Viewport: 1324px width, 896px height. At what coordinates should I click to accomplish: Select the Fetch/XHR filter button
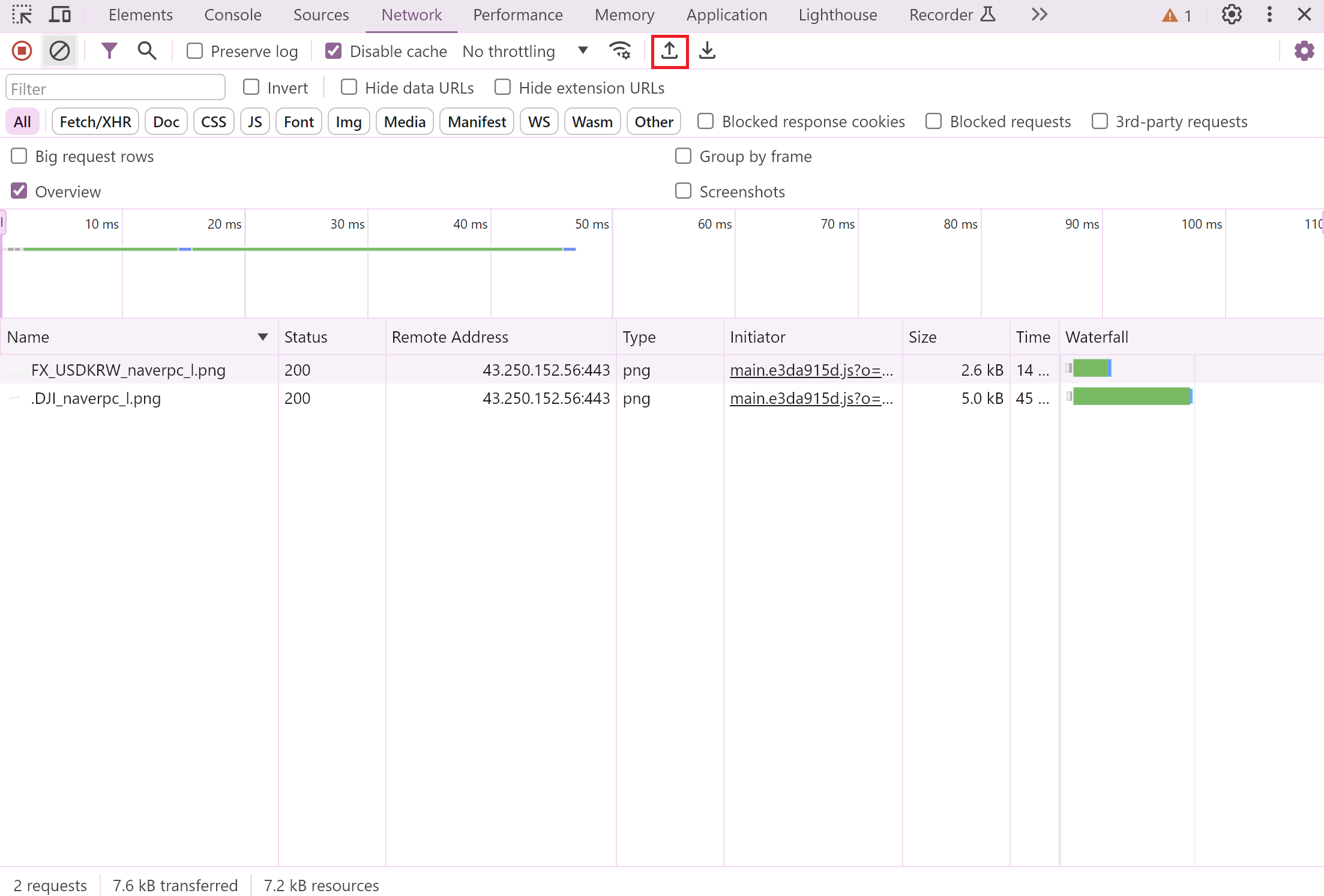point(95,122)
